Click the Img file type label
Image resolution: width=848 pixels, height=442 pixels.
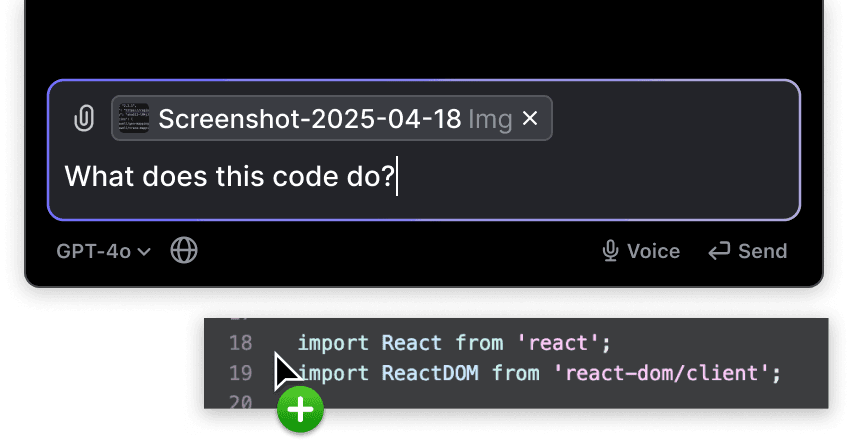coord(490,120)
